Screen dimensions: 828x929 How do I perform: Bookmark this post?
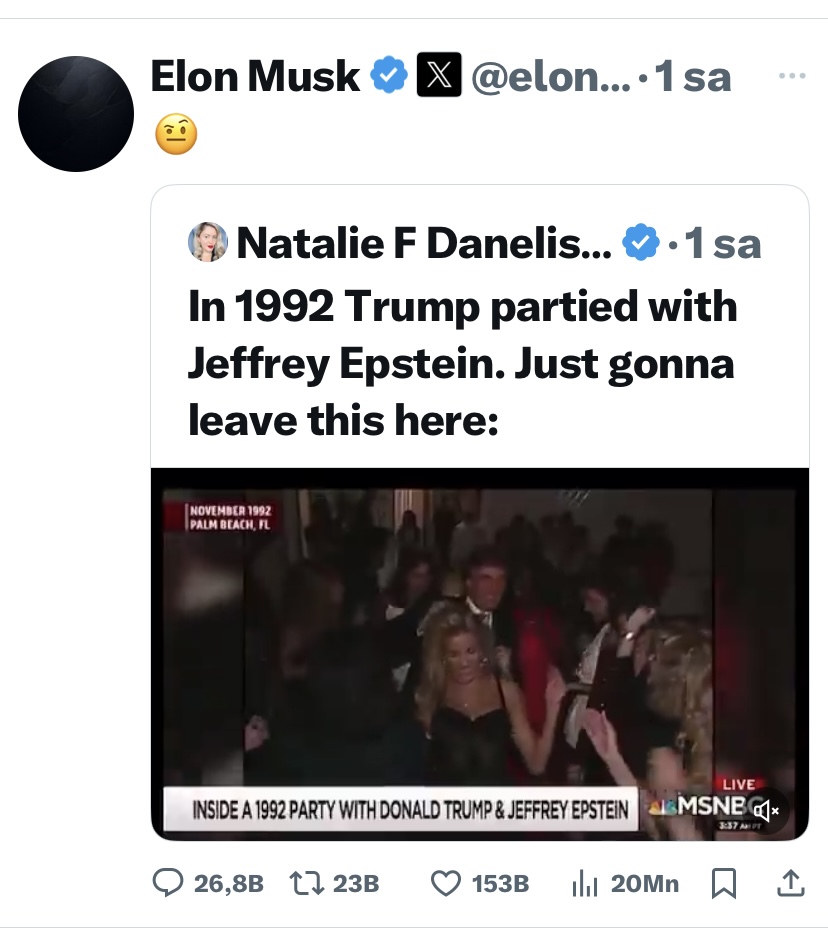tap(724, 883)
